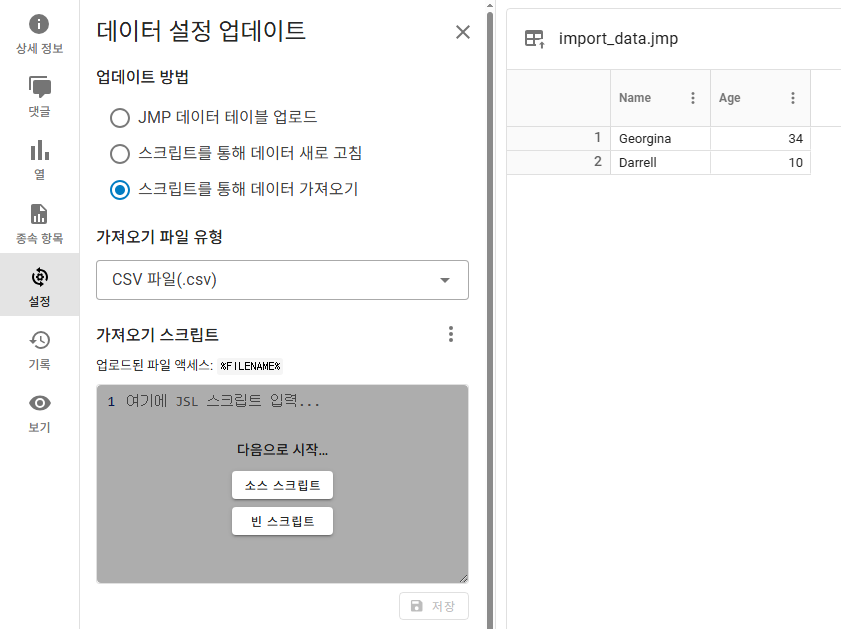Select 스크립트를 통해 데이터 새로 고침 option
This screenshot has height=629, width=841.
[120, 153]
